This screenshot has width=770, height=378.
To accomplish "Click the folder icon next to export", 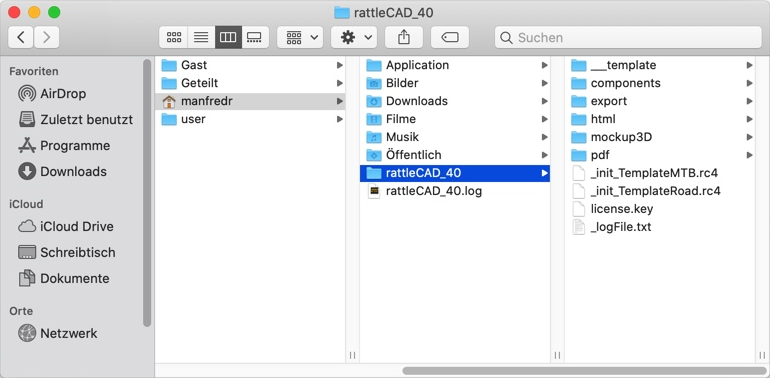I will click(x=579, y=101).
